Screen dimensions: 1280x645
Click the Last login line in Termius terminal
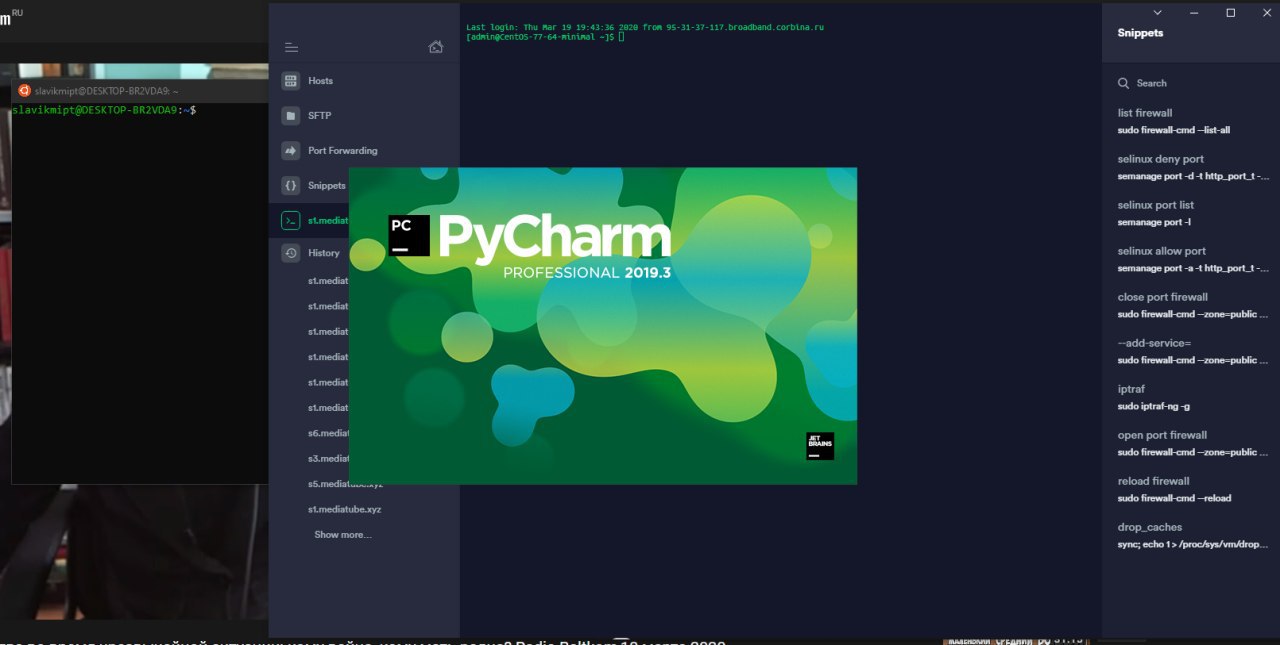pos(645,27)
